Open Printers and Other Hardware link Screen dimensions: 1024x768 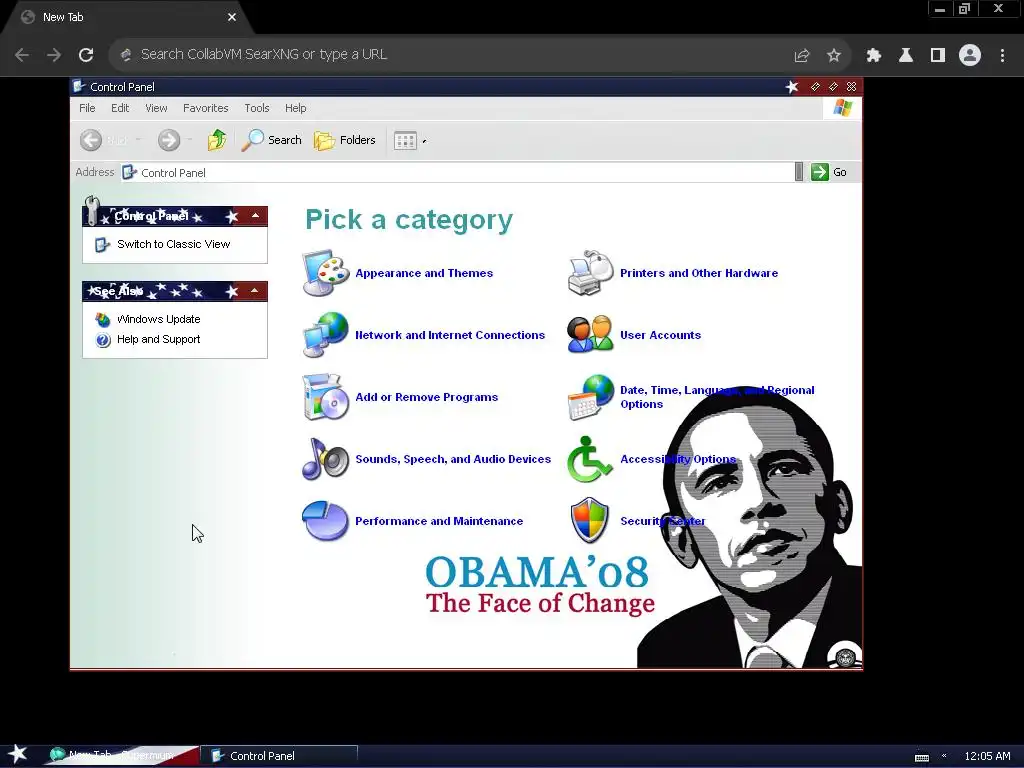point(699,273)
